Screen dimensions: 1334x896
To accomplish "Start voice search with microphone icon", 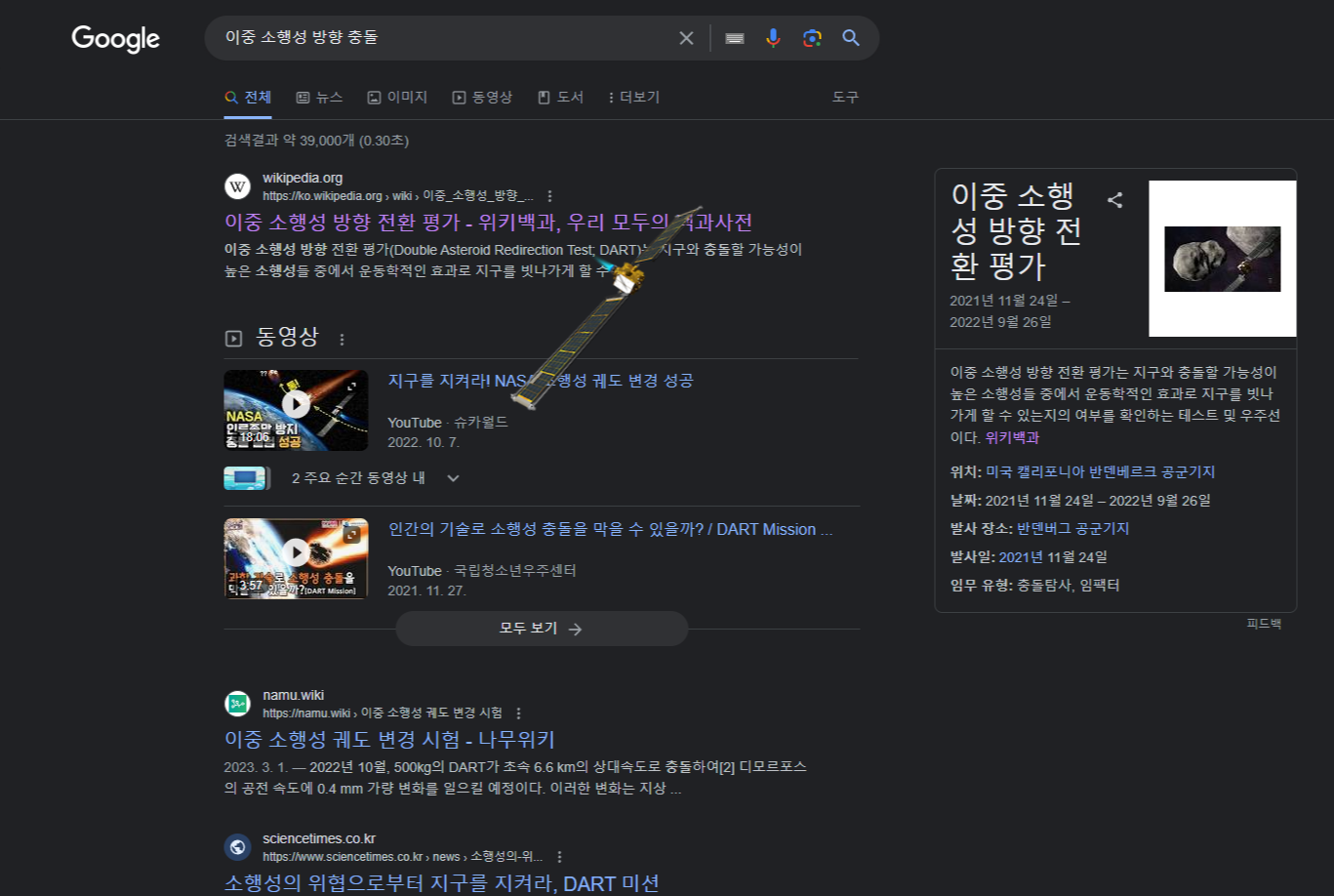I will [773, 38].
